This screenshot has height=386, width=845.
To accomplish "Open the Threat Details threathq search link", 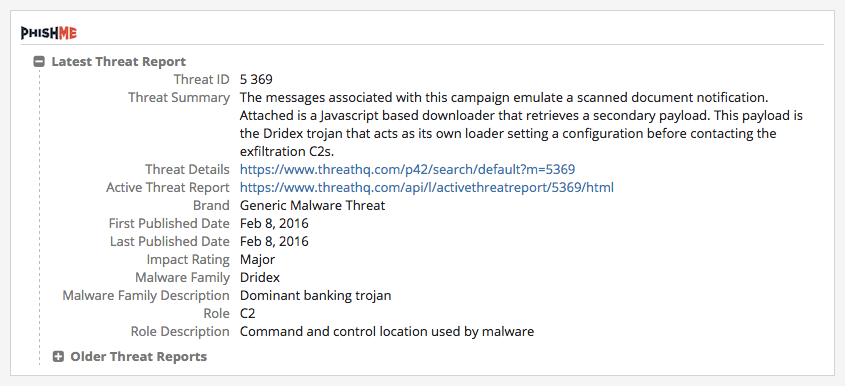I will point(407,169).
